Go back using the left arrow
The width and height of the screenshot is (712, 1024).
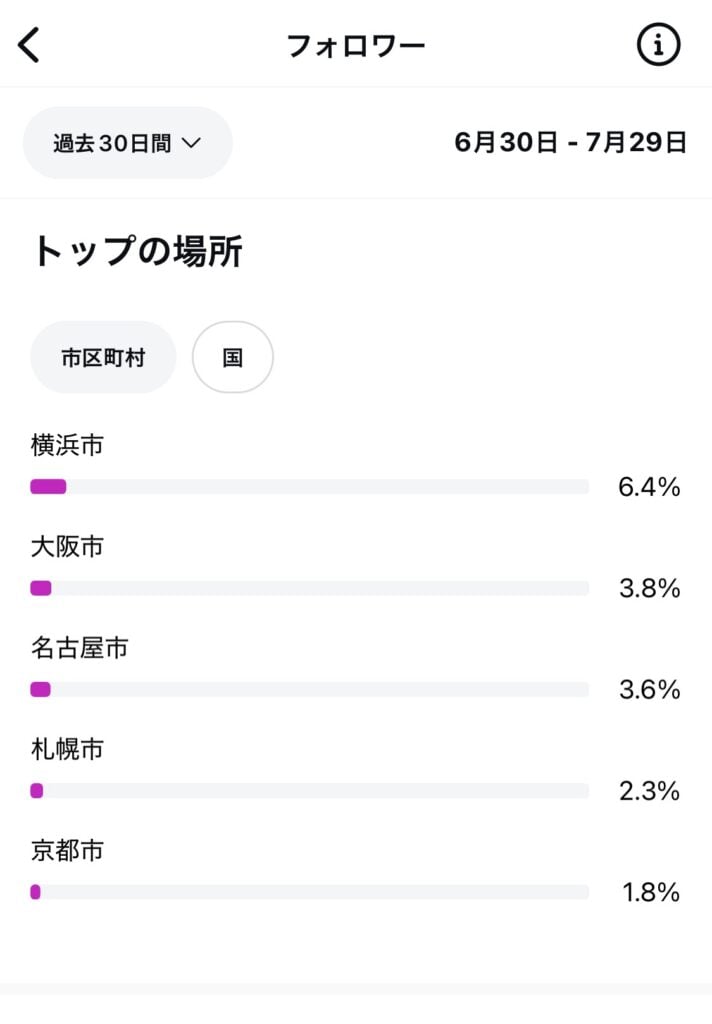(30, 46)
